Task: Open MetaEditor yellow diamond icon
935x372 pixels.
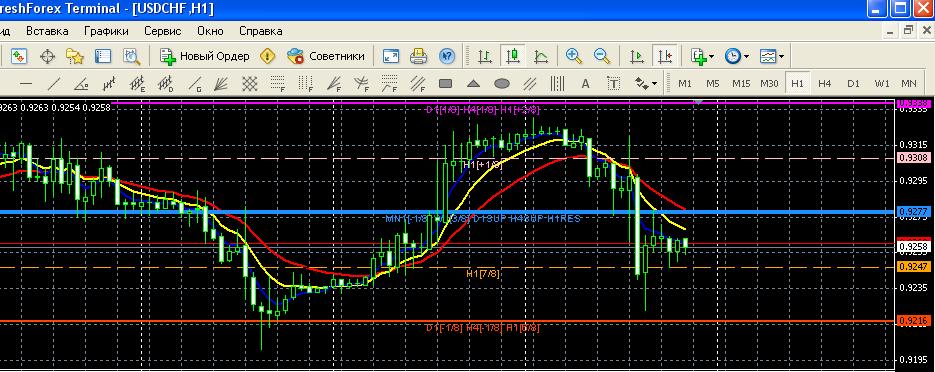Action: (268, 57)
